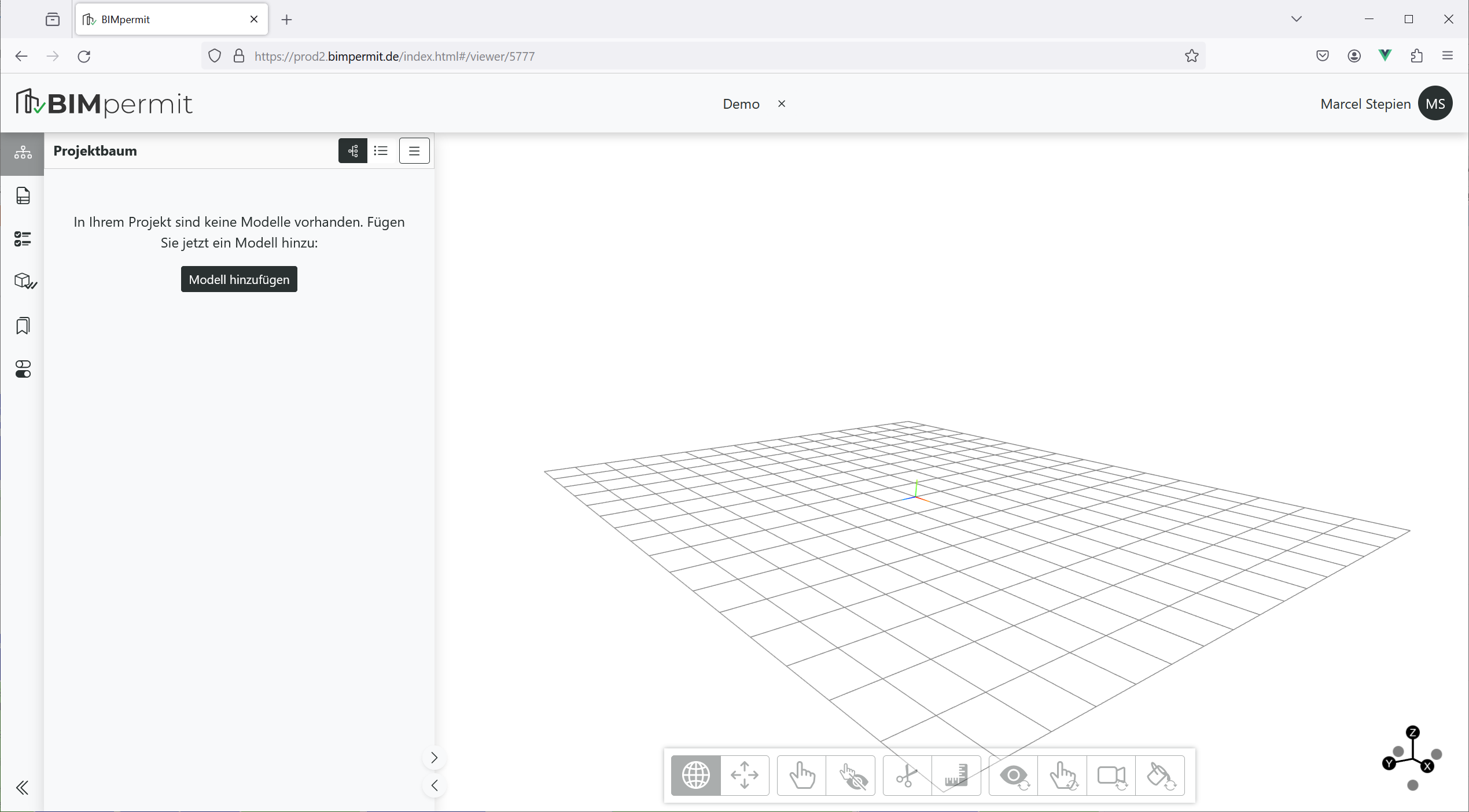
Task: Select the BIMpermit browser tab
Action: tap(171, 19)
